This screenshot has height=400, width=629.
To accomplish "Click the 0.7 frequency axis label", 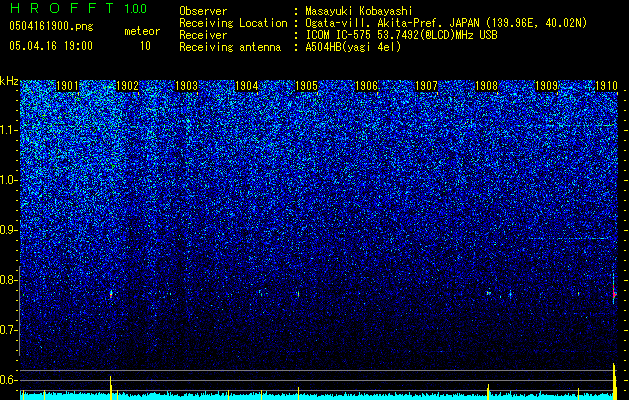I will [x=9, y=330].
